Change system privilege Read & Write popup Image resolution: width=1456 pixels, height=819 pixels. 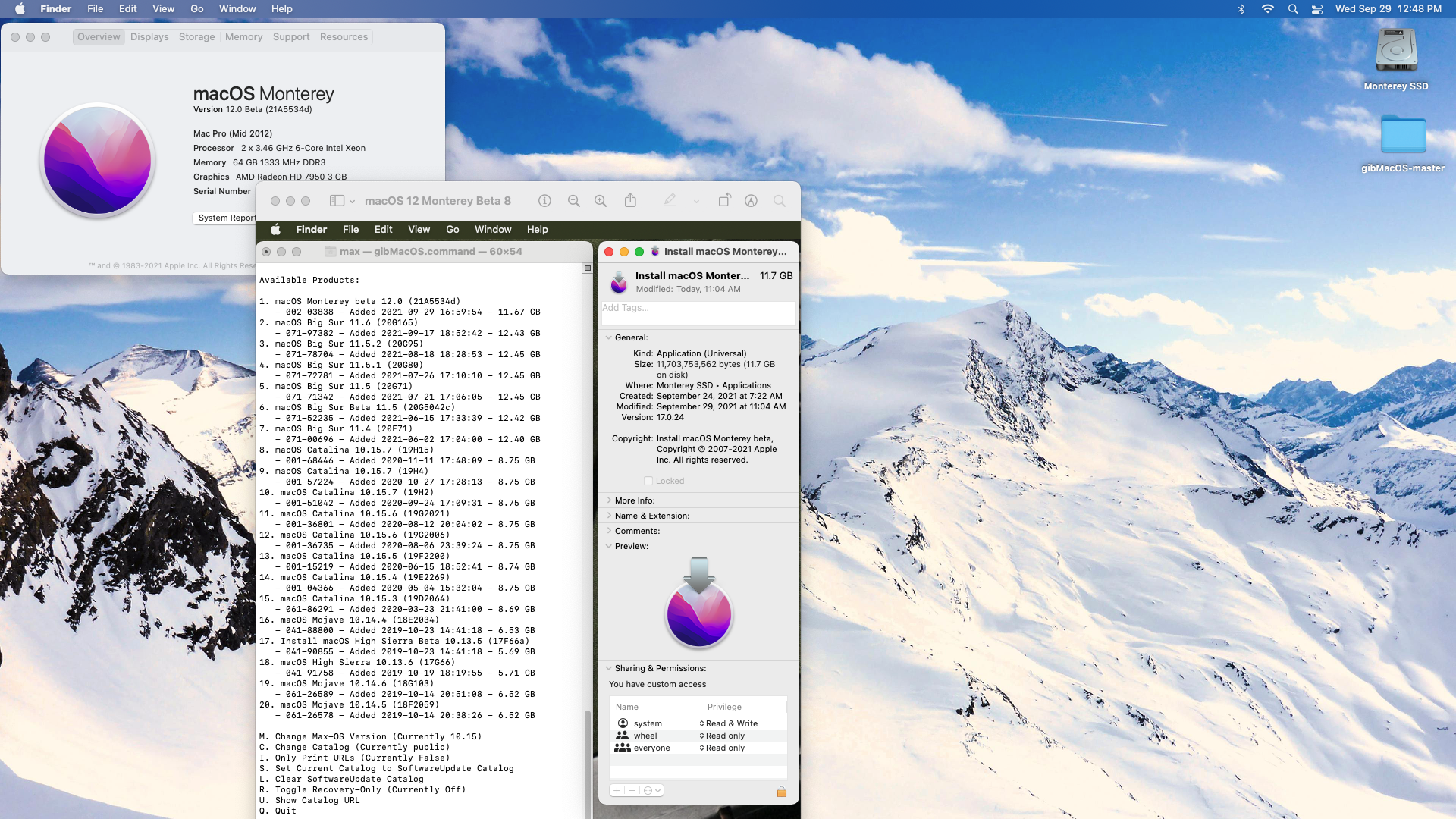(730, 723)
